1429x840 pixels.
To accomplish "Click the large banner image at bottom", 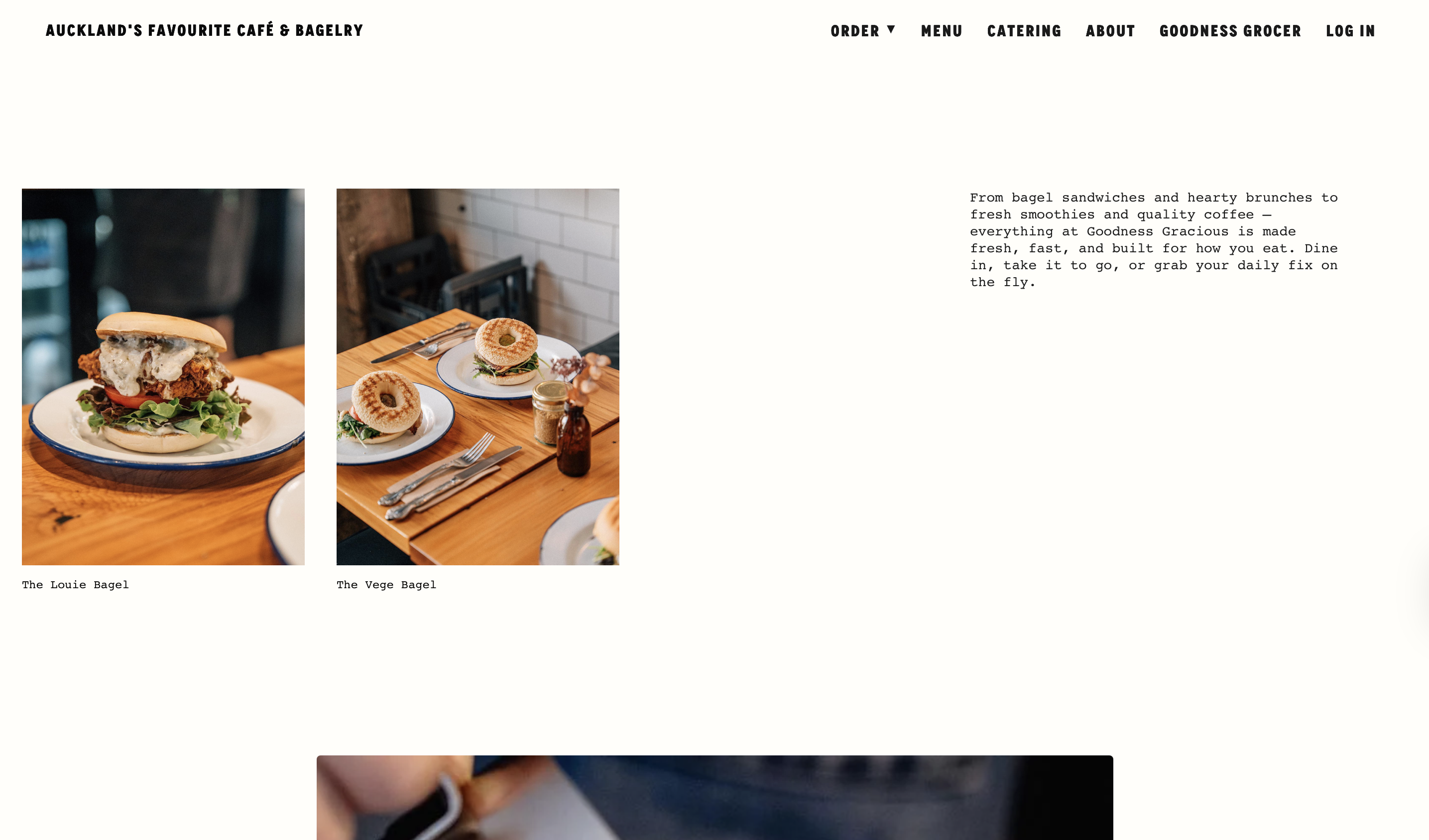I will click(714, 798).
